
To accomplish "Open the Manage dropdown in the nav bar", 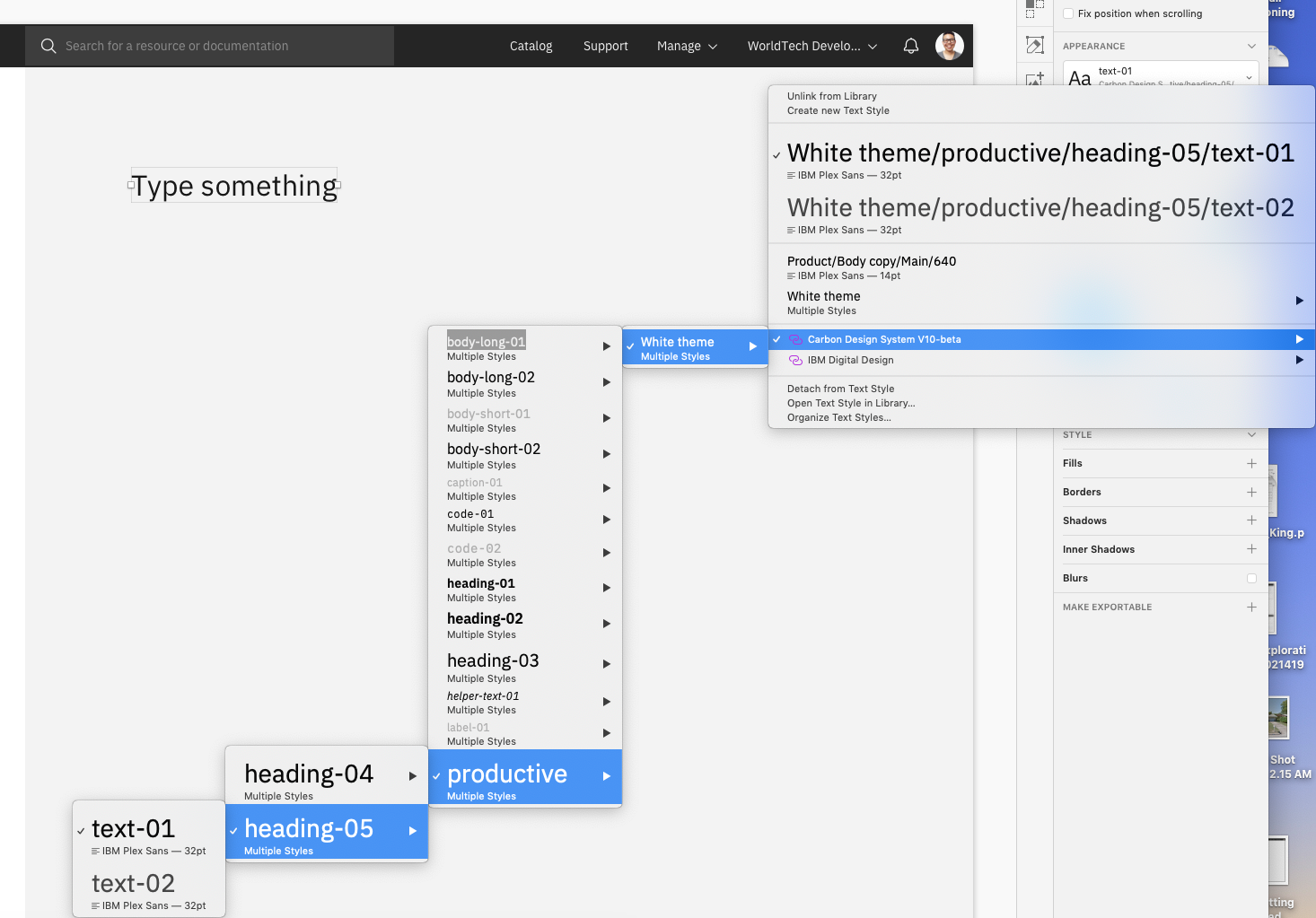I will [687, 45].
